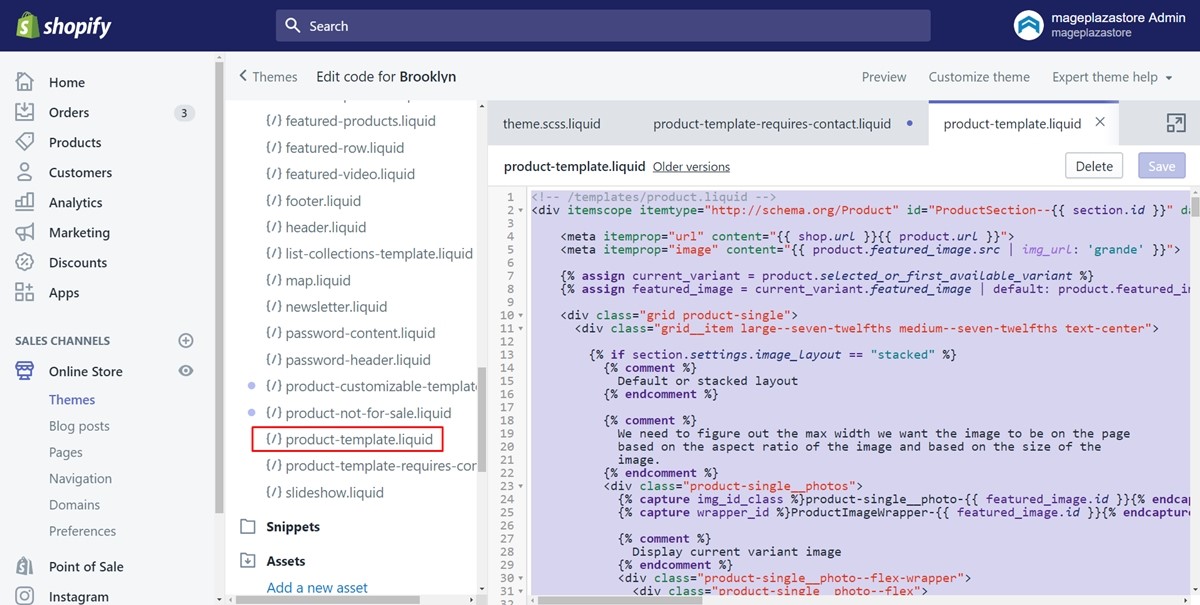
Task: Collapse code fold at line 2
Action: 521,211
